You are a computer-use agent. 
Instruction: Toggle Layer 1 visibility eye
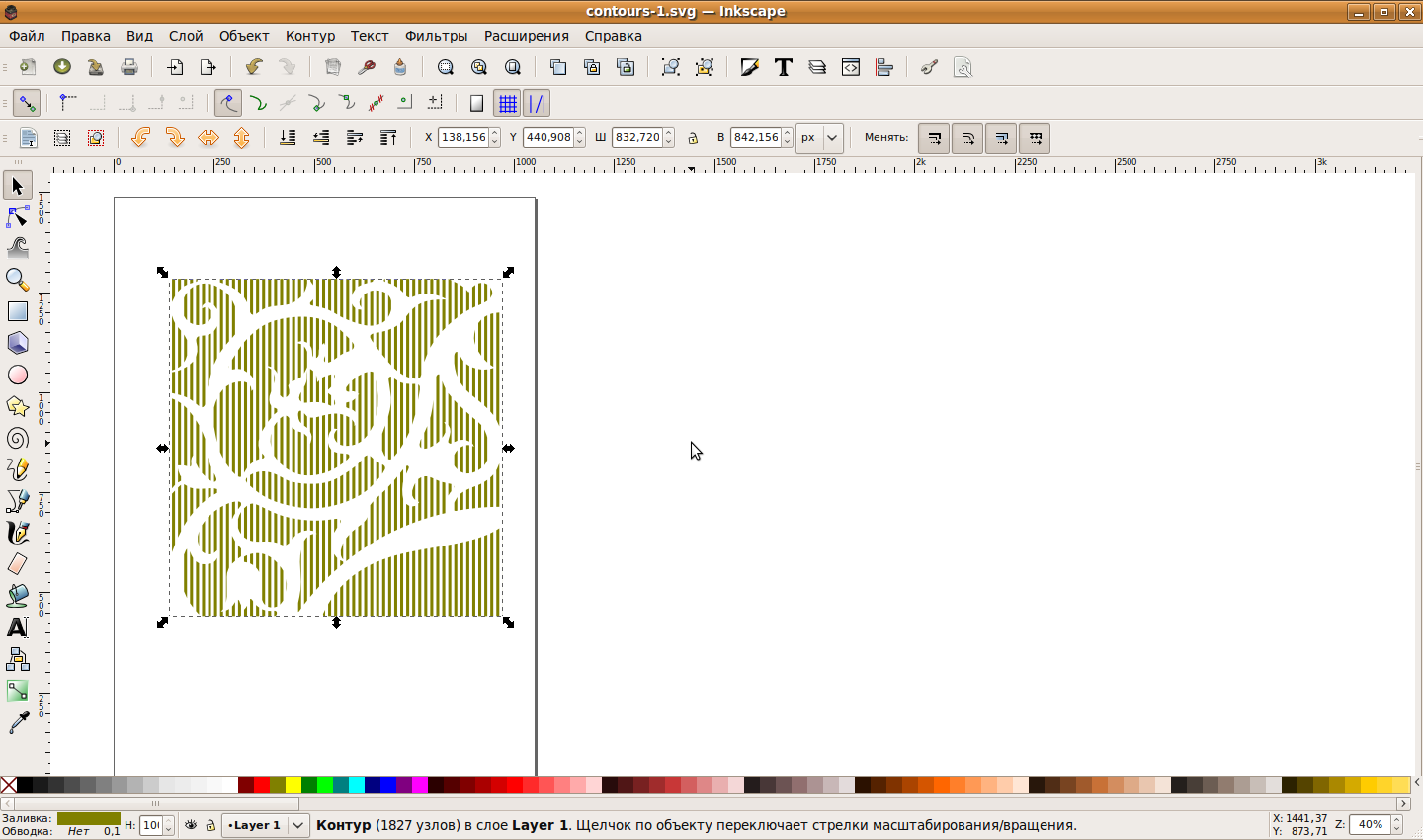click(192, 825)
